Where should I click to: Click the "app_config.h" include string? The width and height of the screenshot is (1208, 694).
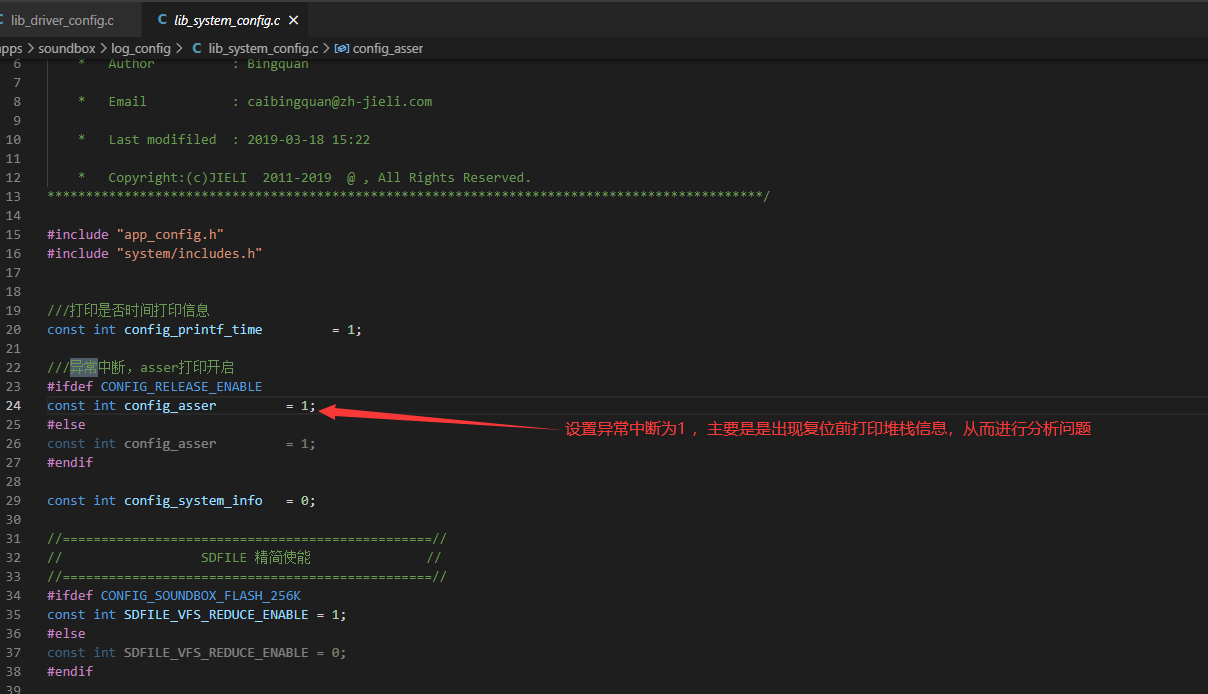(x=170, y=234)
